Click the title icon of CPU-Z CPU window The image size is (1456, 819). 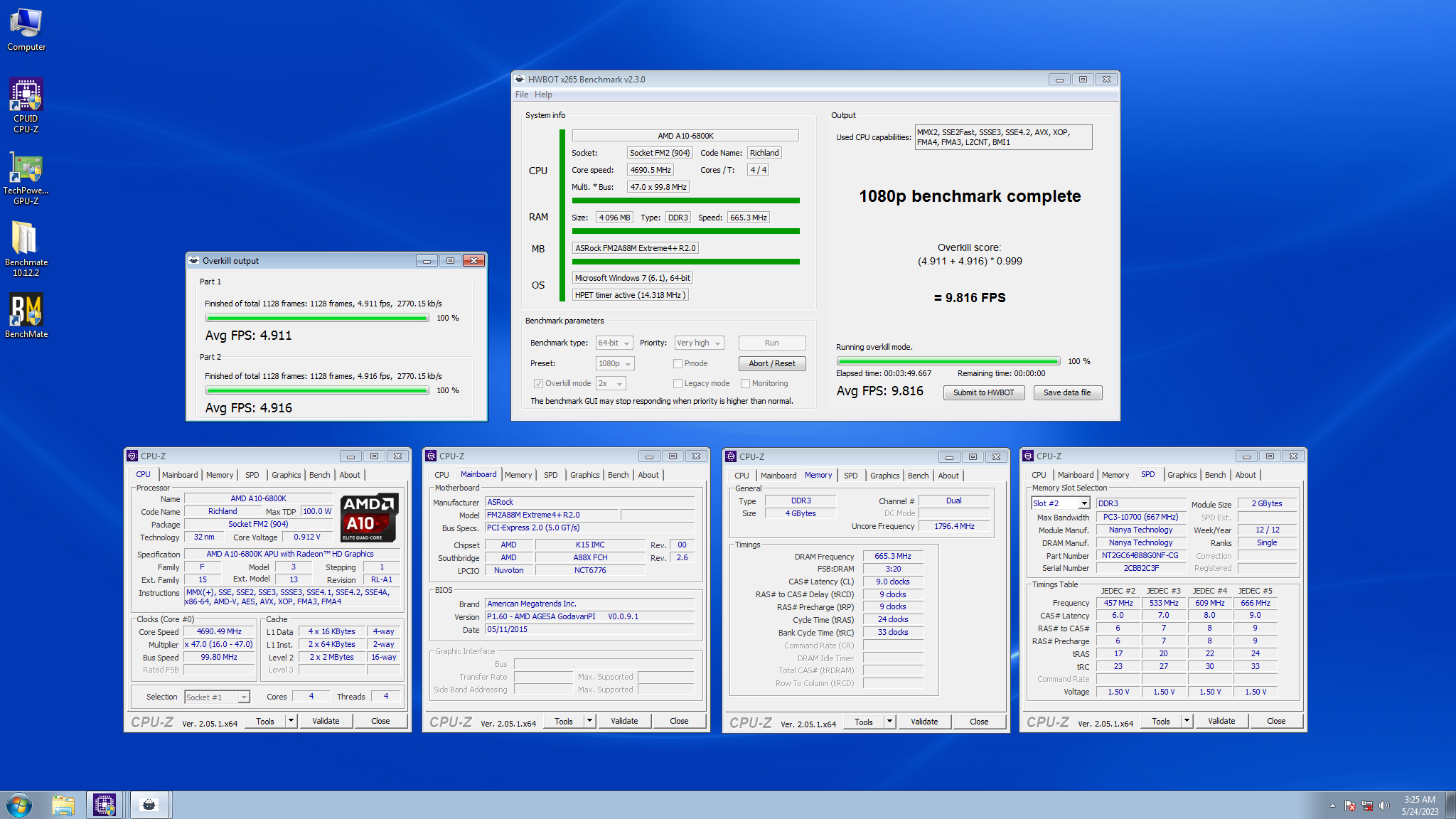(x=132, y=456)
